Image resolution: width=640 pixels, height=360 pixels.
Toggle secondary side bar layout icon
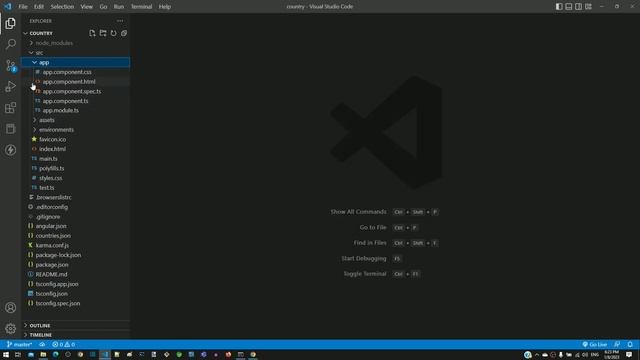click(578, 7)
